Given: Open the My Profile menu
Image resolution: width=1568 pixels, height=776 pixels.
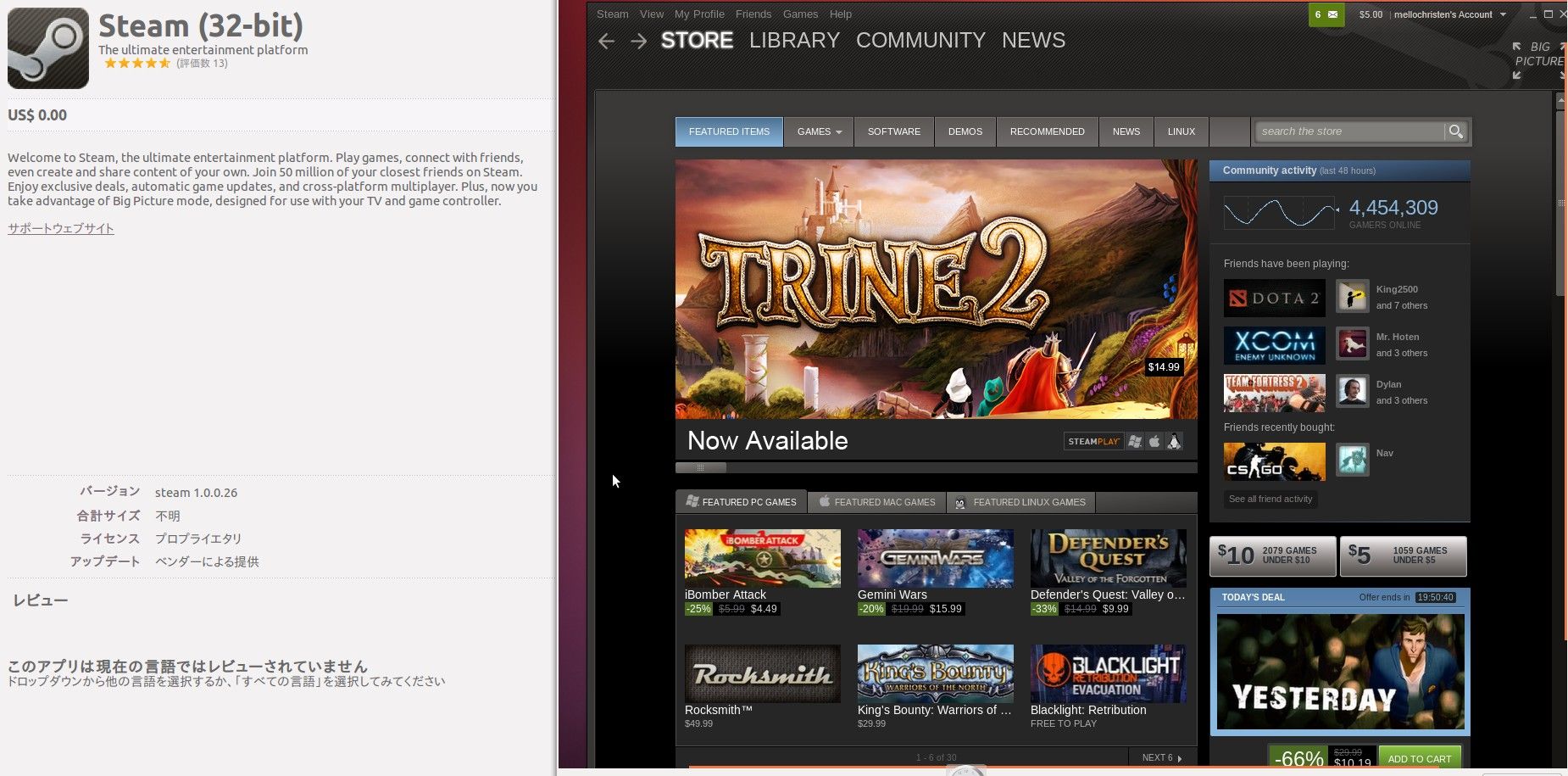Looking at the screenshot, I should (699, 14).
